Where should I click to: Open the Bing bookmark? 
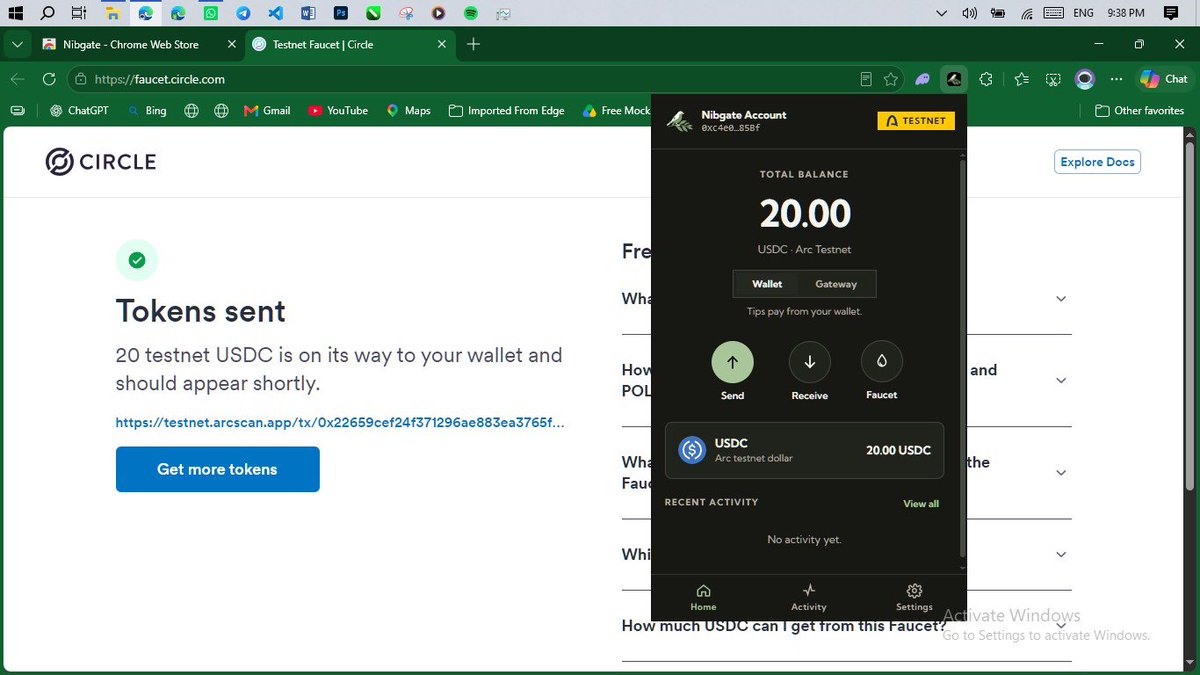pyautogui.click(x=147, y=111)
